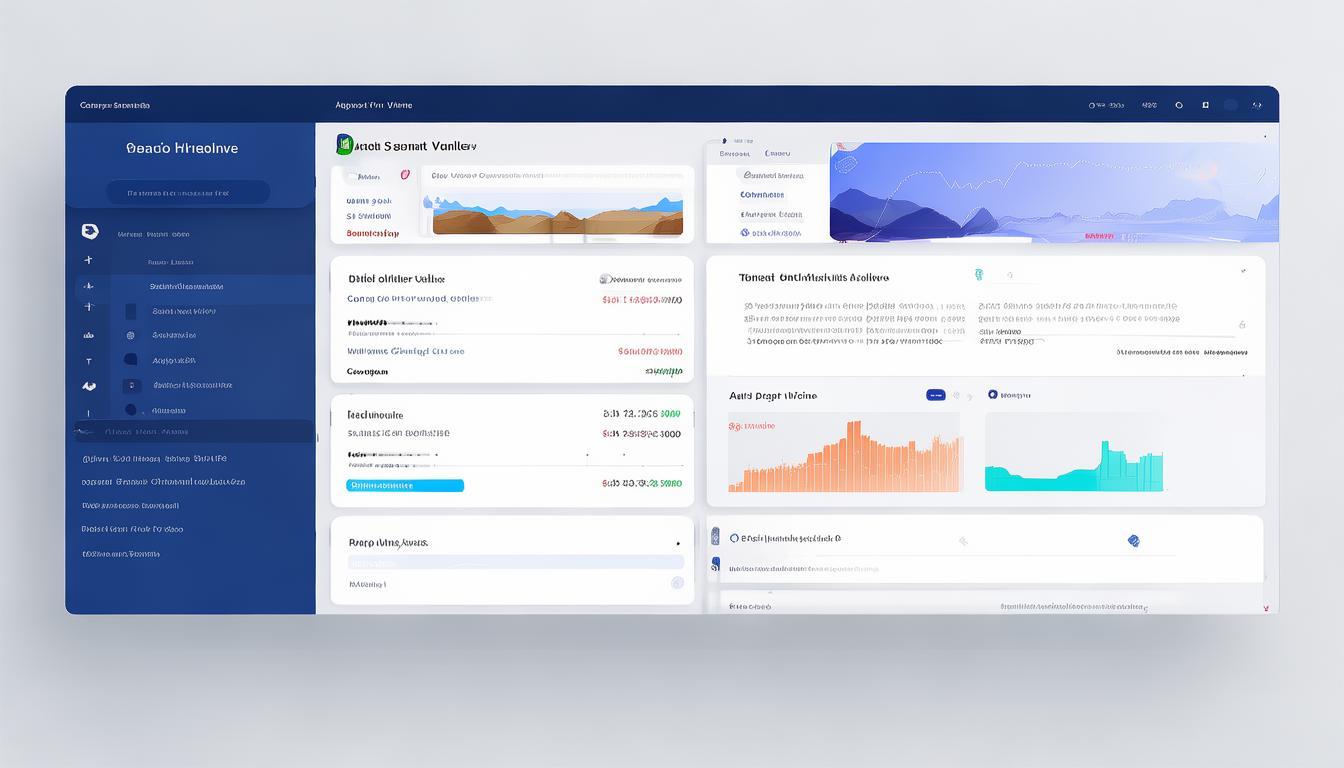
Task: Click the red circular icon in the top-left card
Action: pyautogui.click(x=405, y=175)
